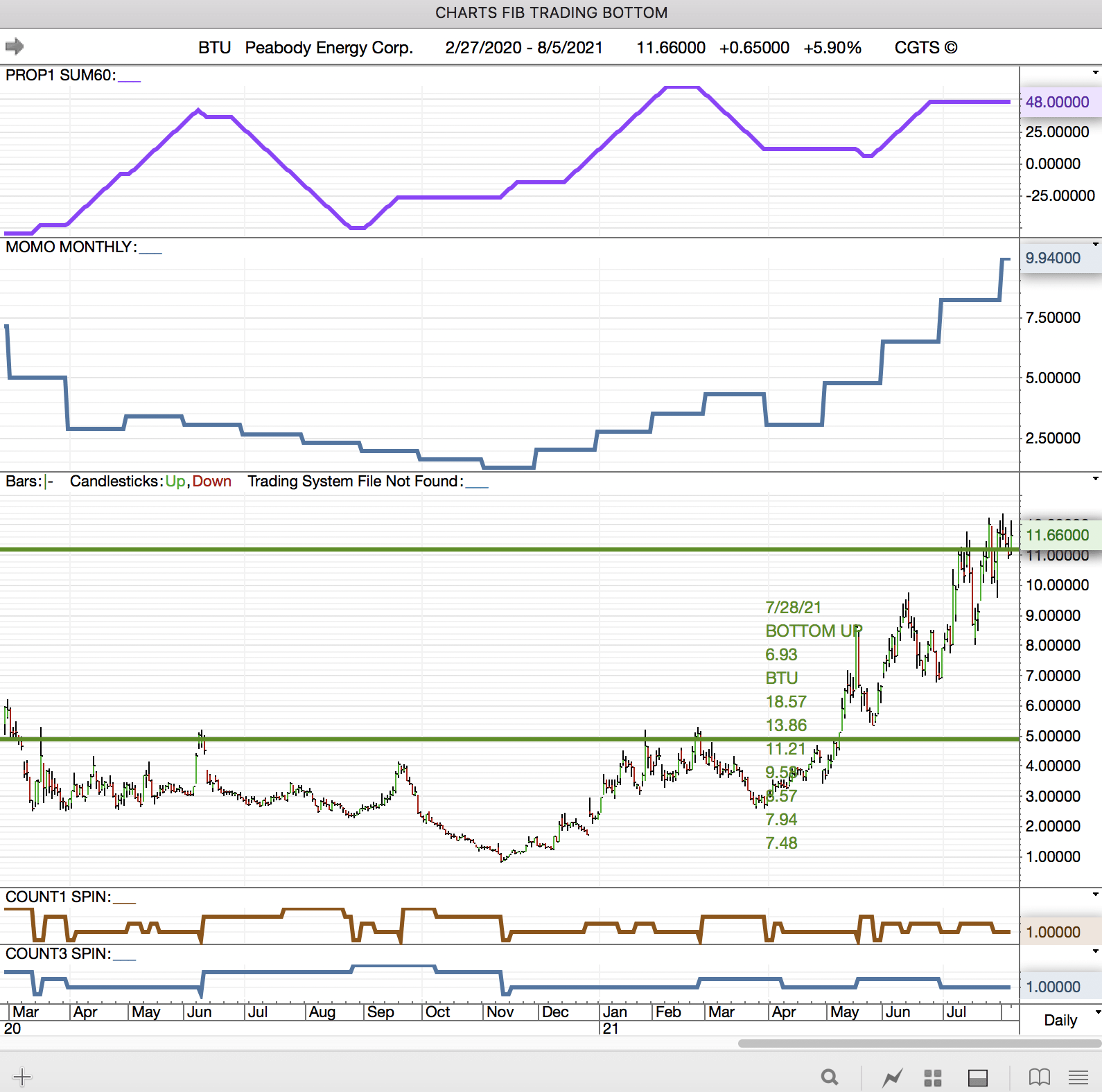Click the 6.93 annotation value
The image size is (1102, 1092).
click(781, 655)
